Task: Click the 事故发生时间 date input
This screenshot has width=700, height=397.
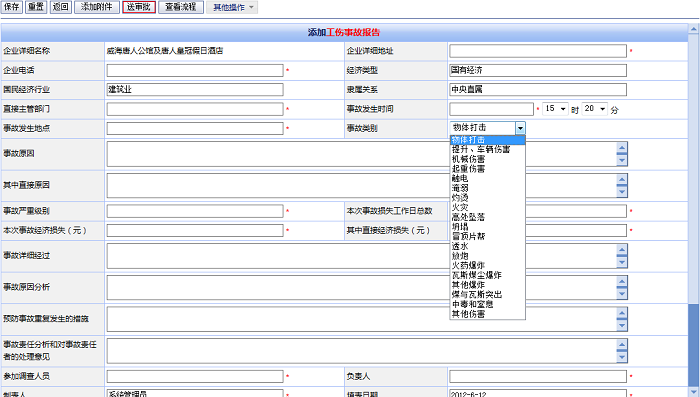Action: [491, 109]
